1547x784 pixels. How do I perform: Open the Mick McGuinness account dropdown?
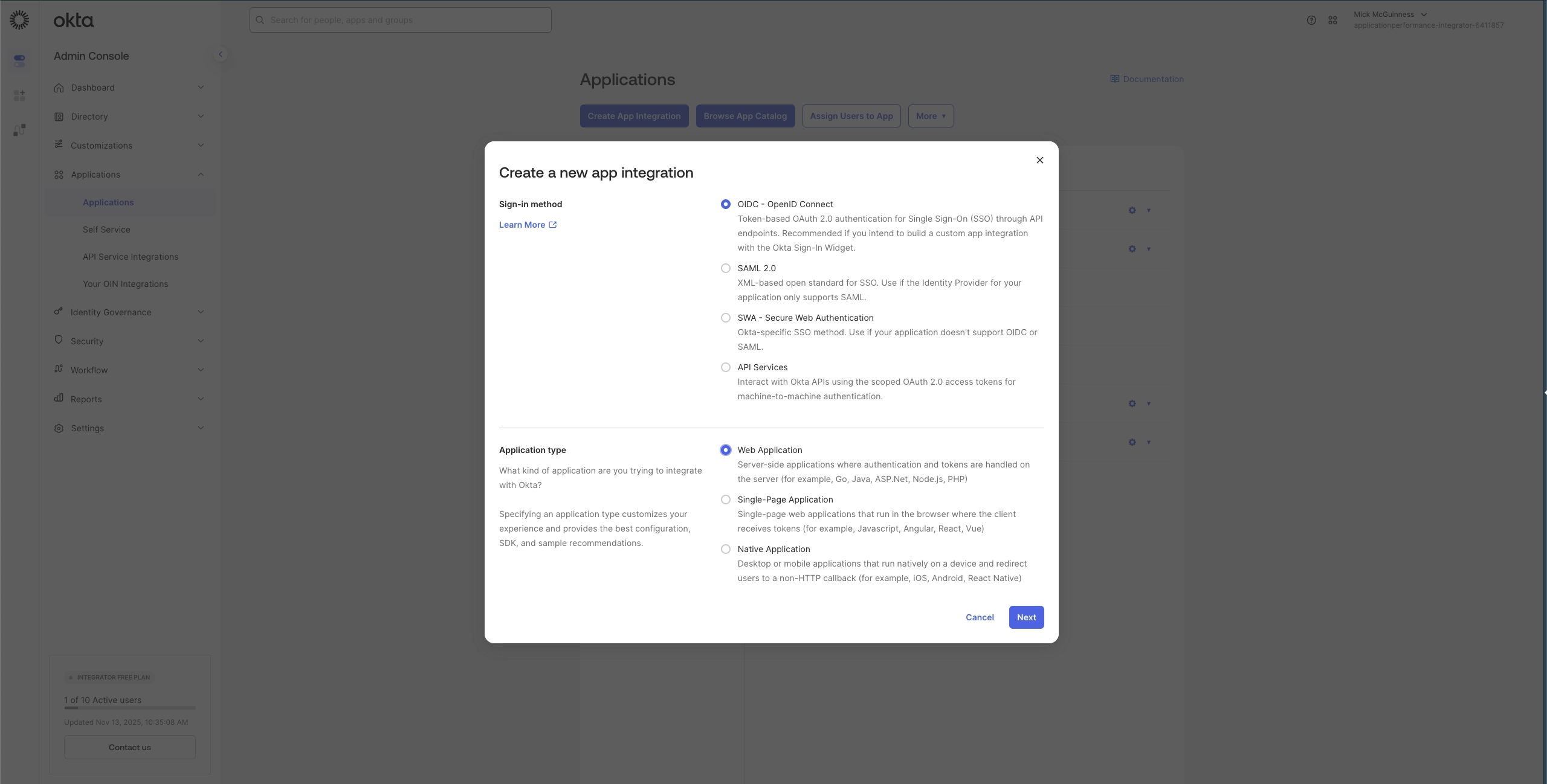[1390, 14]
